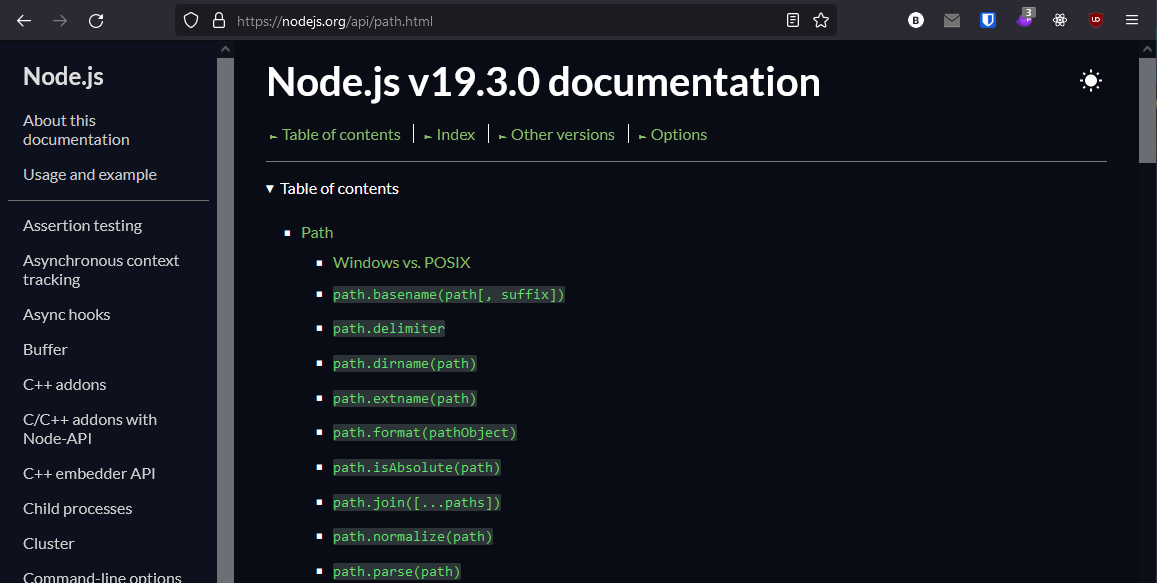Open About this documentation in sidebar
This screenshot has height=583, width=1157.
point(76,130)
